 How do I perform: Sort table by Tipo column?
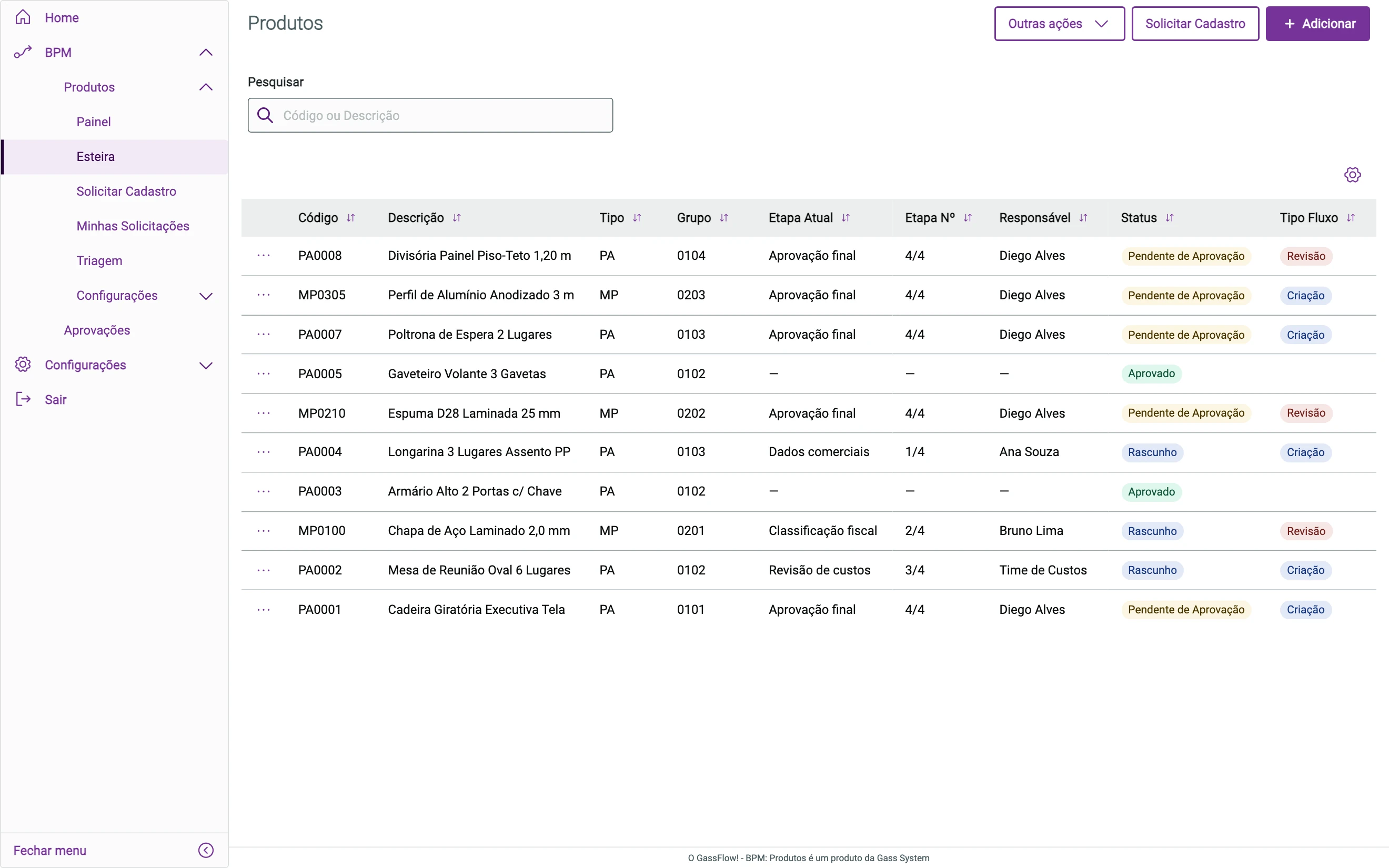(x=637, y=218)
